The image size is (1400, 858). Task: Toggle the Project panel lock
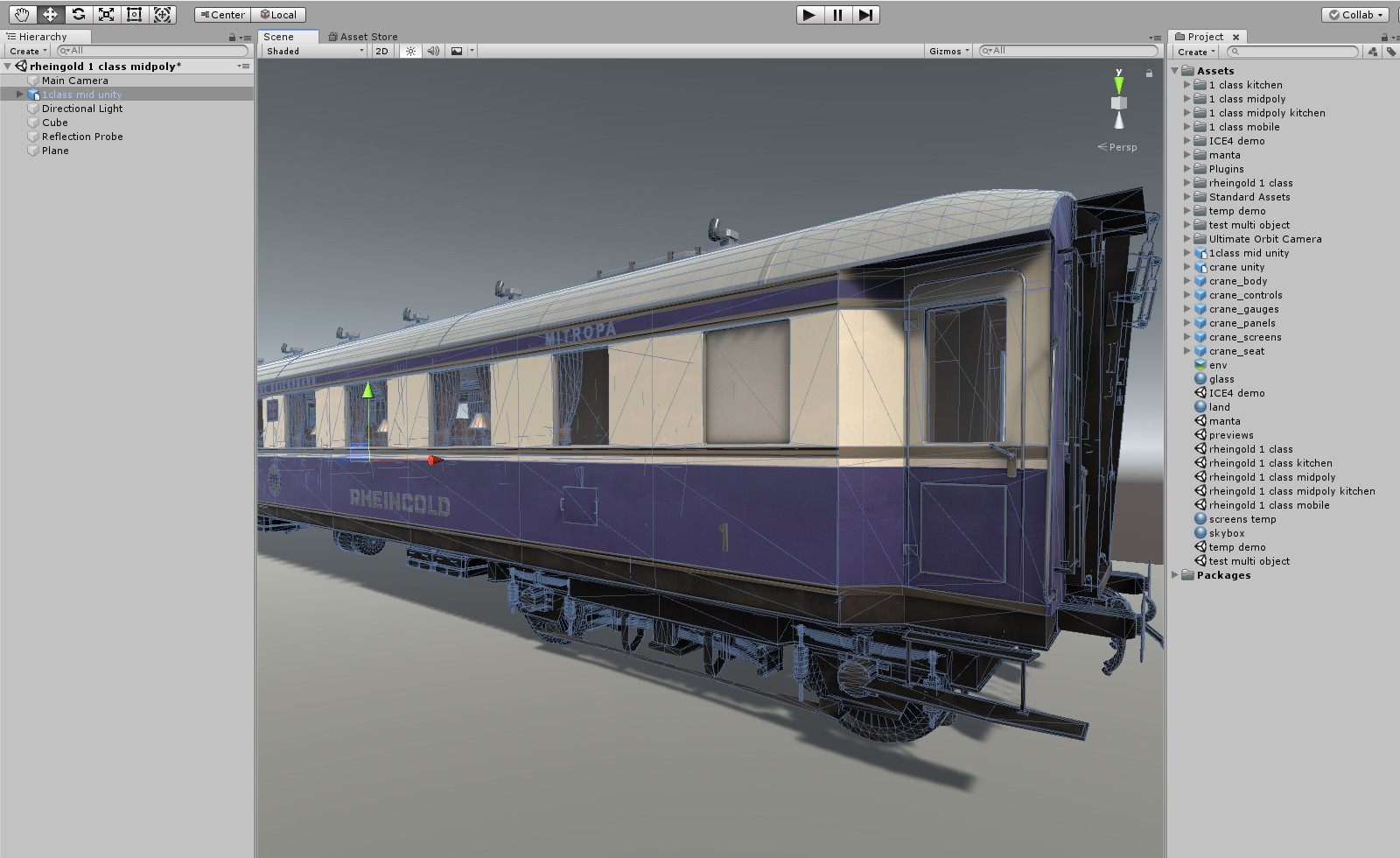click(x=1384, y=38)
